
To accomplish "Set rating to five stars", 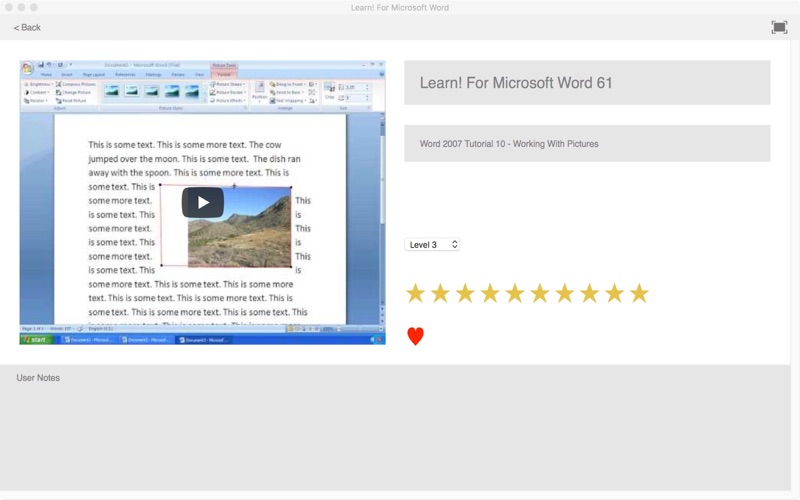I will 515,293.
